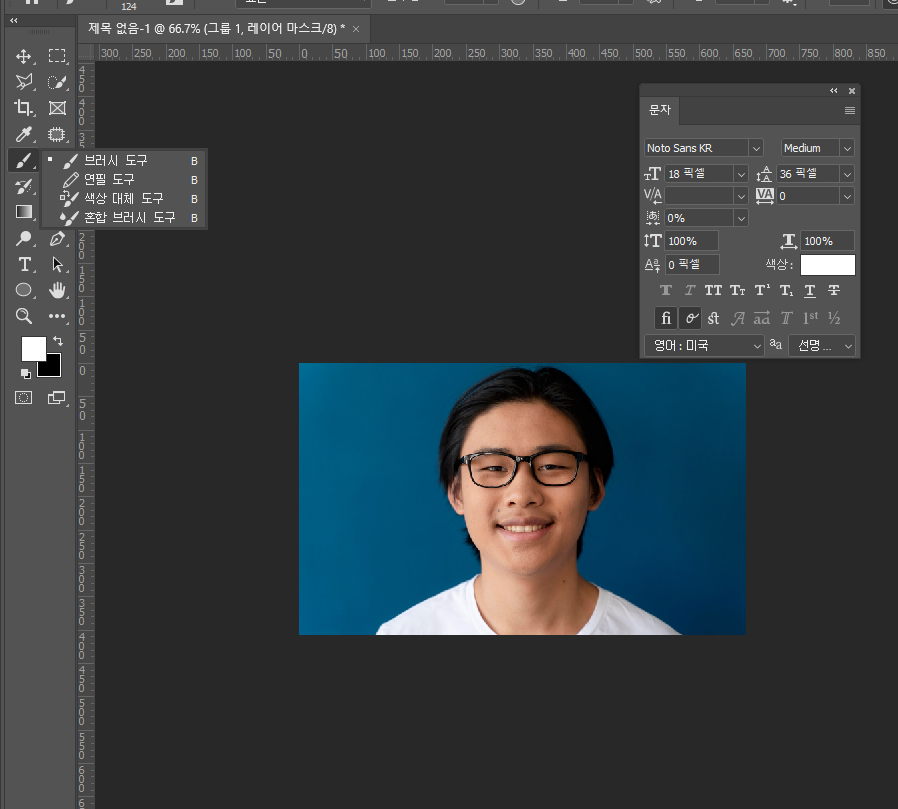898x809 pixels.
Task: Toggle Superscript text style
Action: [762, 291]
